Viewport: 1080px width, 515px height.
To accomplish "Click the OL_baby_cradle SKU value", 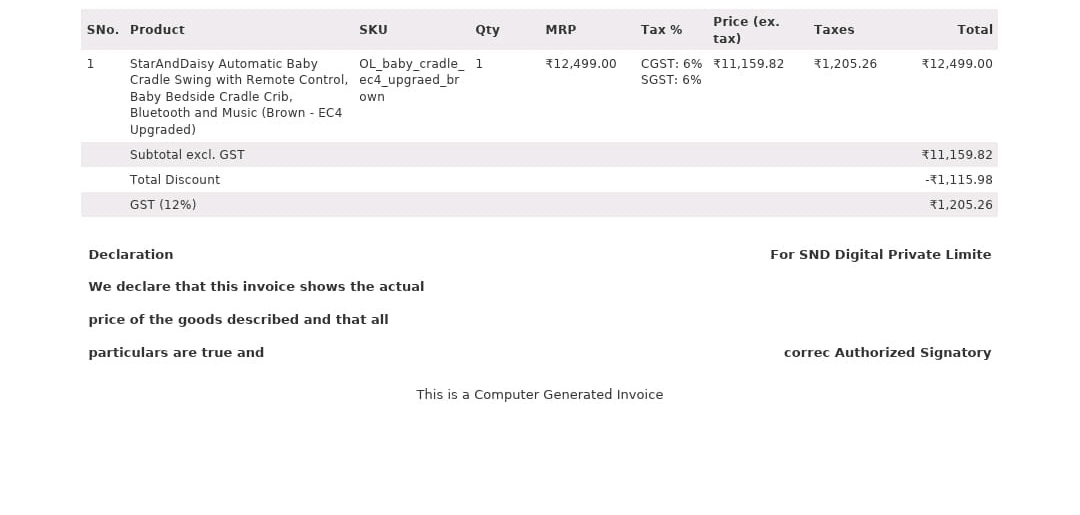I will (412, 80).
